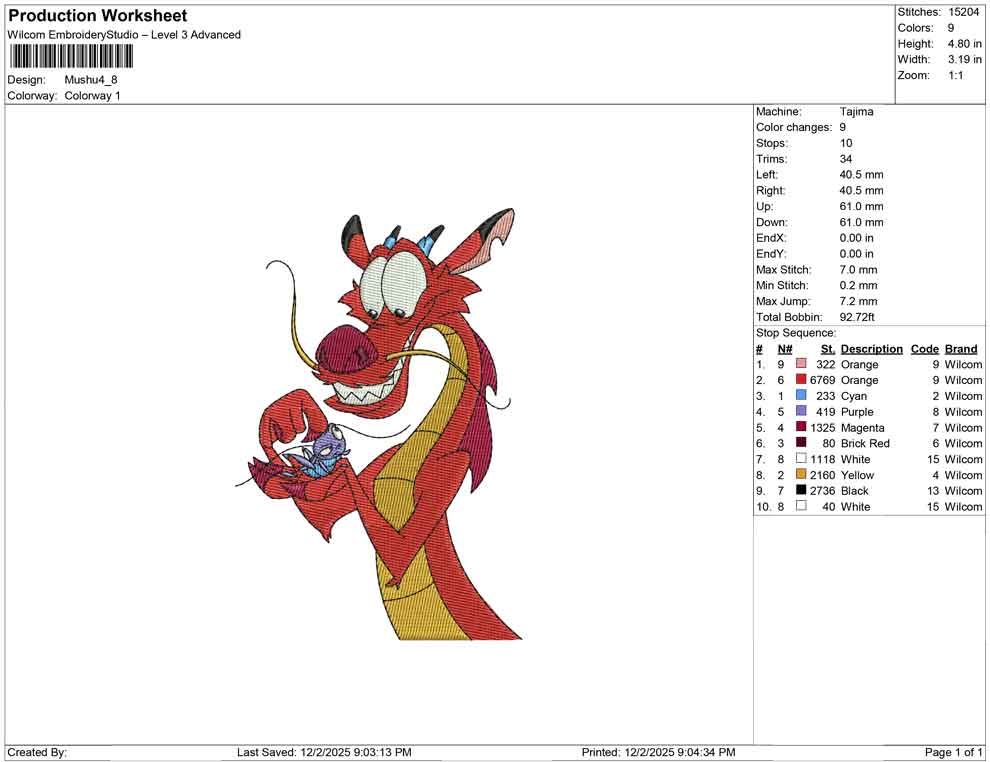Select the Description column header
990x762 pixels.
(871, 348)
